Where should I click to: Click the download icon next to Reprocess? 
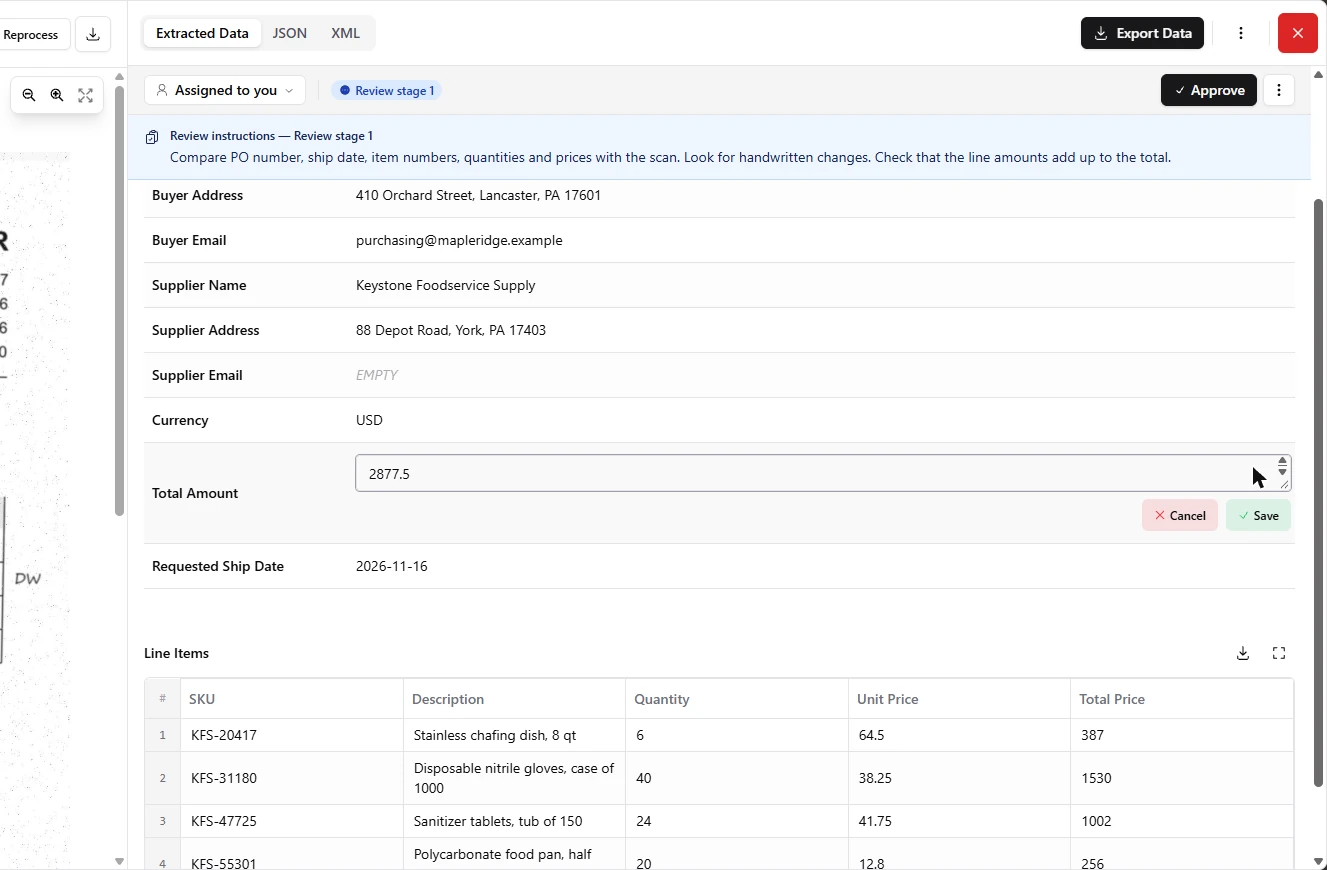(x=93, y=34)
